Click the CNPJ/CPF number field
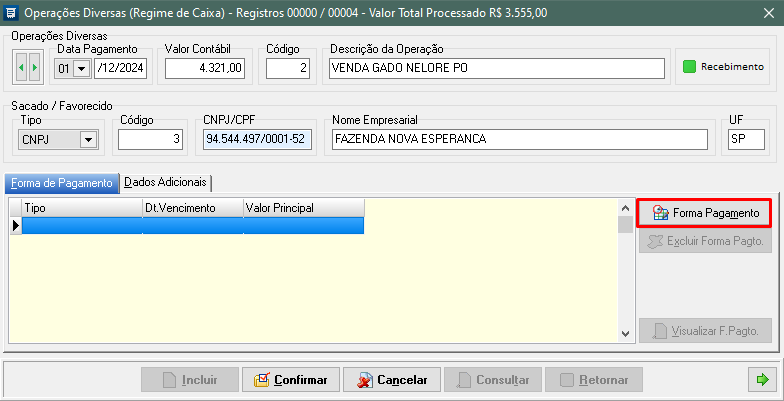Screen dimensions: 784x401 [x=257, y=140]
